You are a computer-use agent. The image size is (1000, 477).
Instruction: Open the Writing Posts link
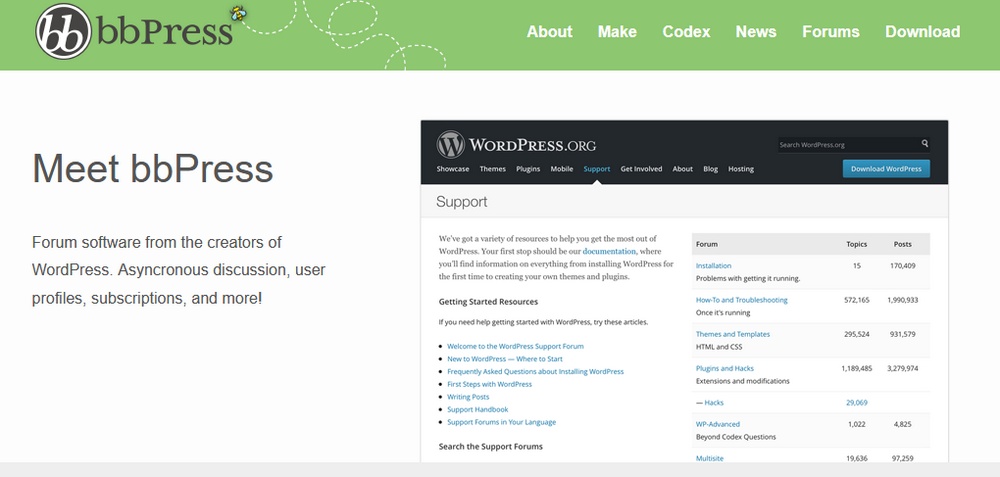[468, 397]
